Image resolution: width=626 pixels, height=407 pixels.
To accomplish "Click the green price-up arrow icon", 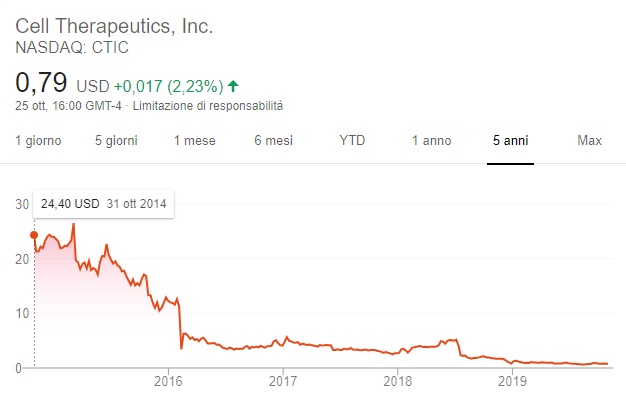I will tap(233, 86).
